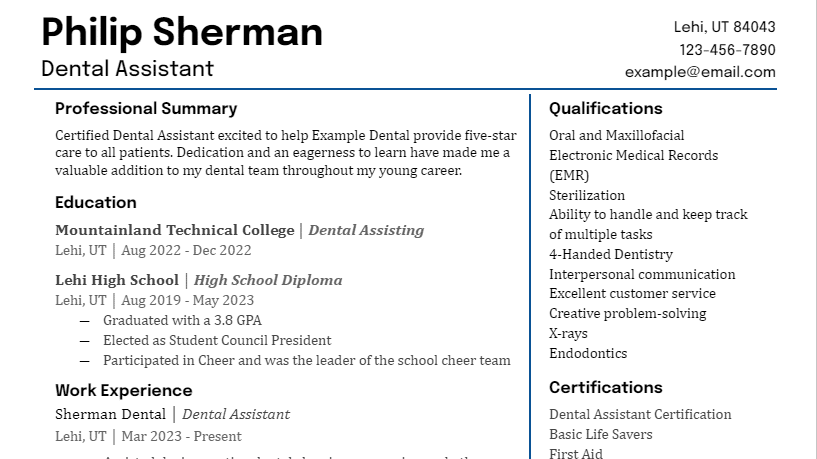The image size is (817, 459).
Task: Click the Education section heading
Action: pos(96,202)
